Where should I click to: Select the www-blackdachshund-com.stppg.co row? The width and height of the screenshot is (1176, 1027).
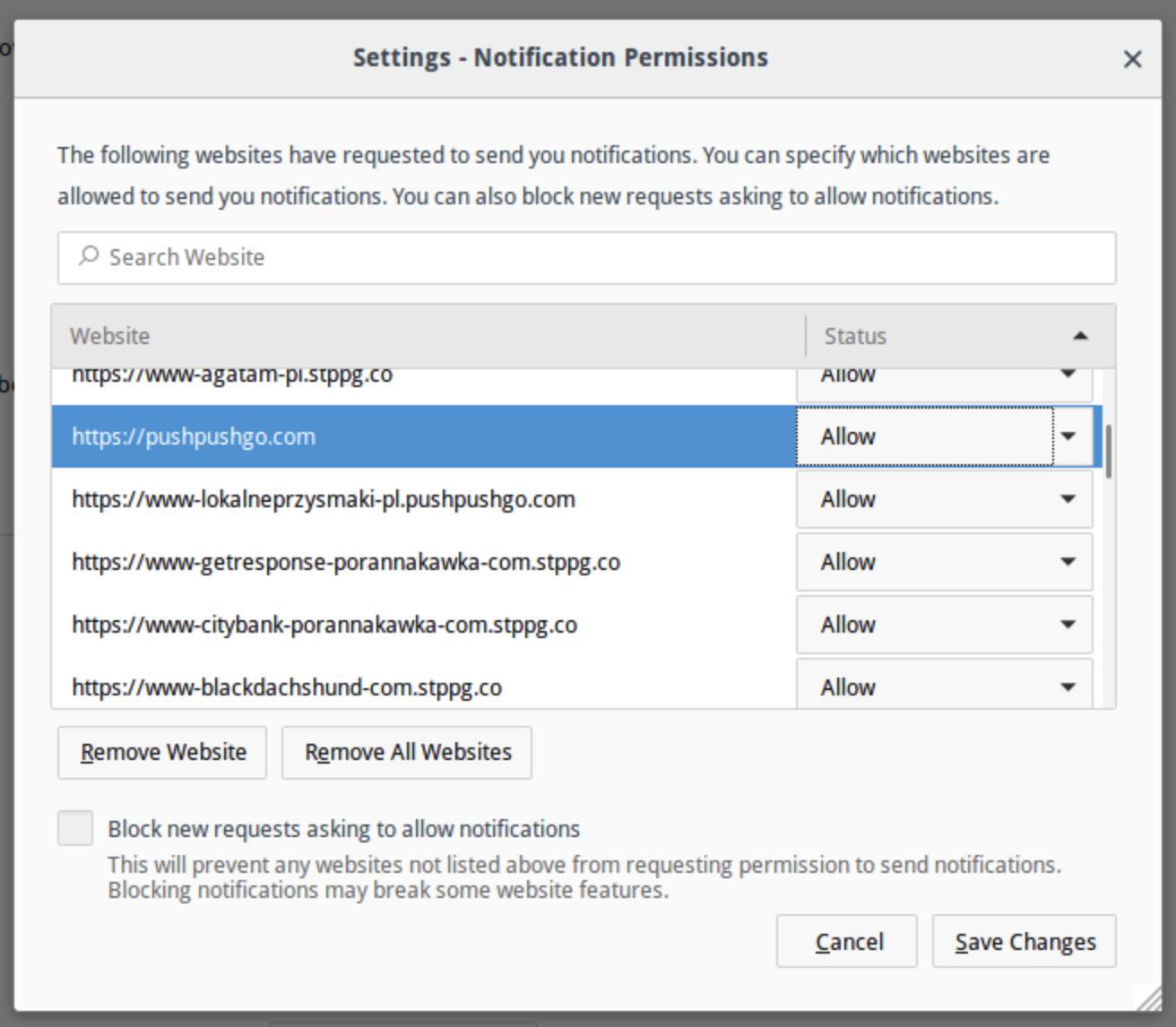[x=421, y=687]
